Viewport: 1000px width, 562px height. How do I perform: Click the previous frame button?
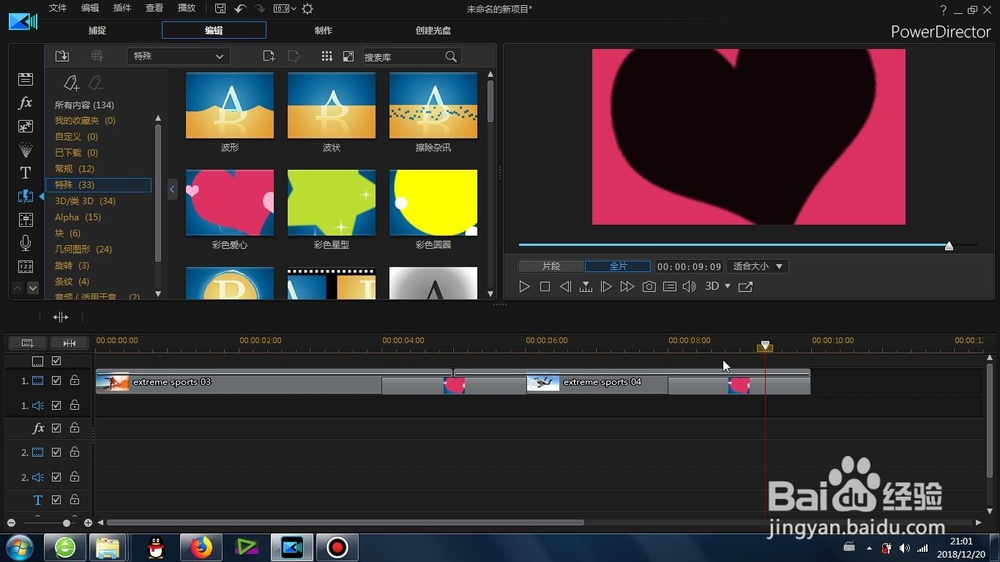[565, 286]
